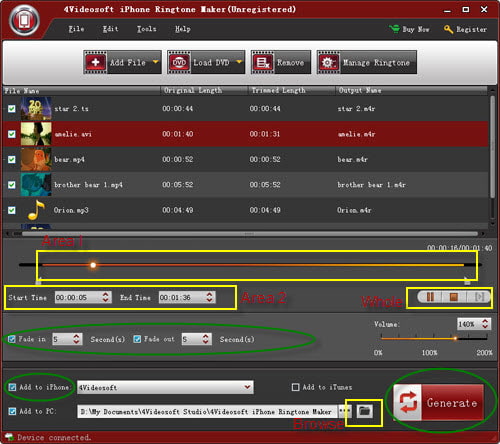This screenshot has width=500, height=444.
Task: Click the Buy Now cart icon
Action: (x=394, y=29)
